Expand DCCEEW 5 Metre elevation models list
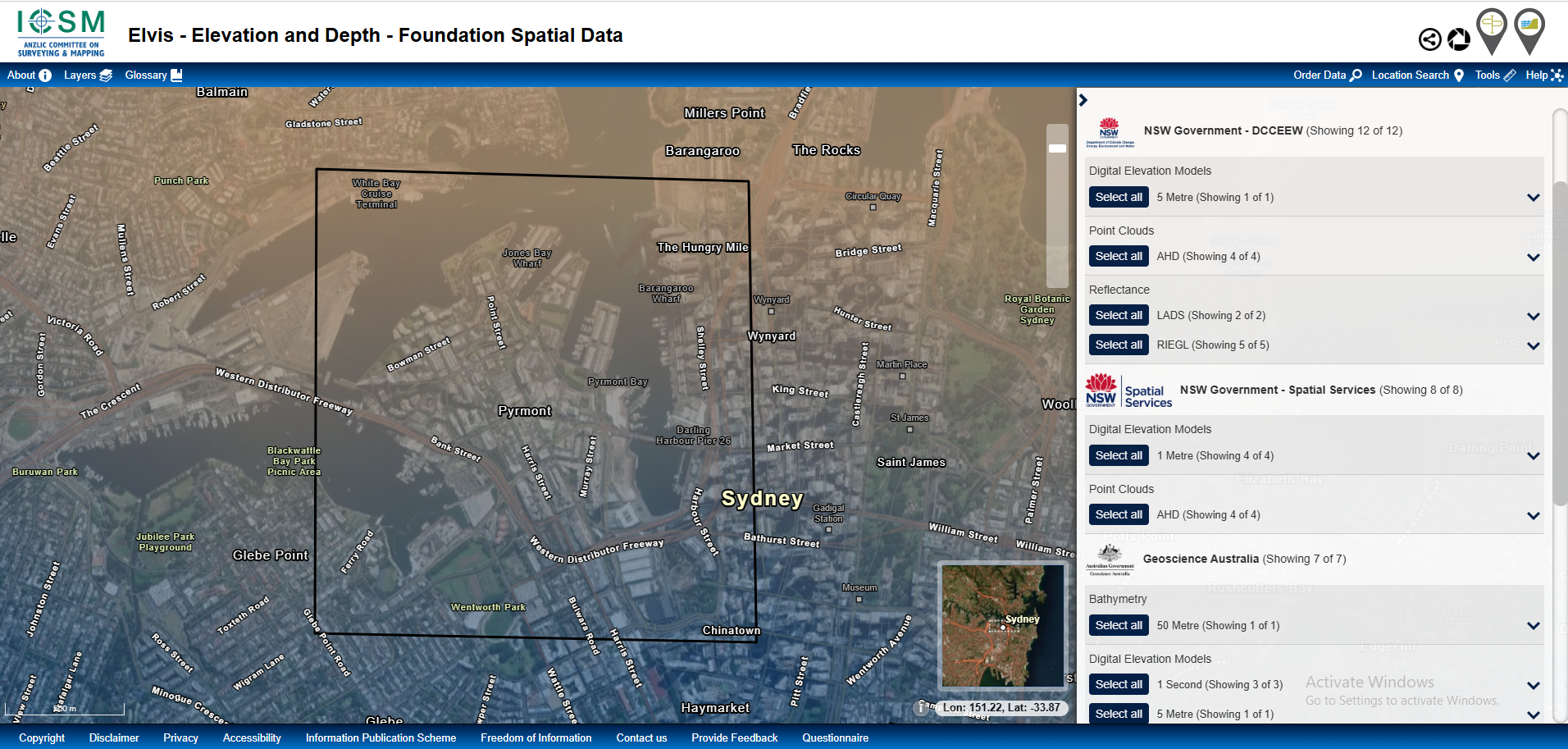Viewport: 1568px width, 749px height. coord(1533,198)
